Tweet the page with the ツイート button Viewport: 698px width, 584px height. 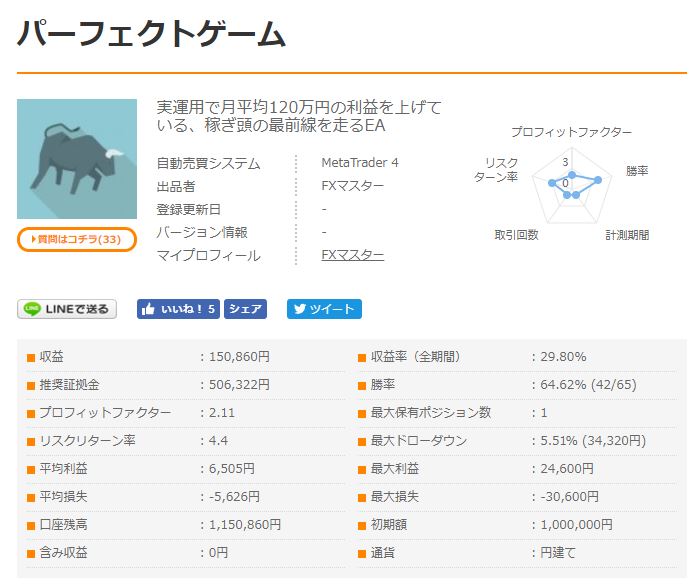[x=324, y=309]
